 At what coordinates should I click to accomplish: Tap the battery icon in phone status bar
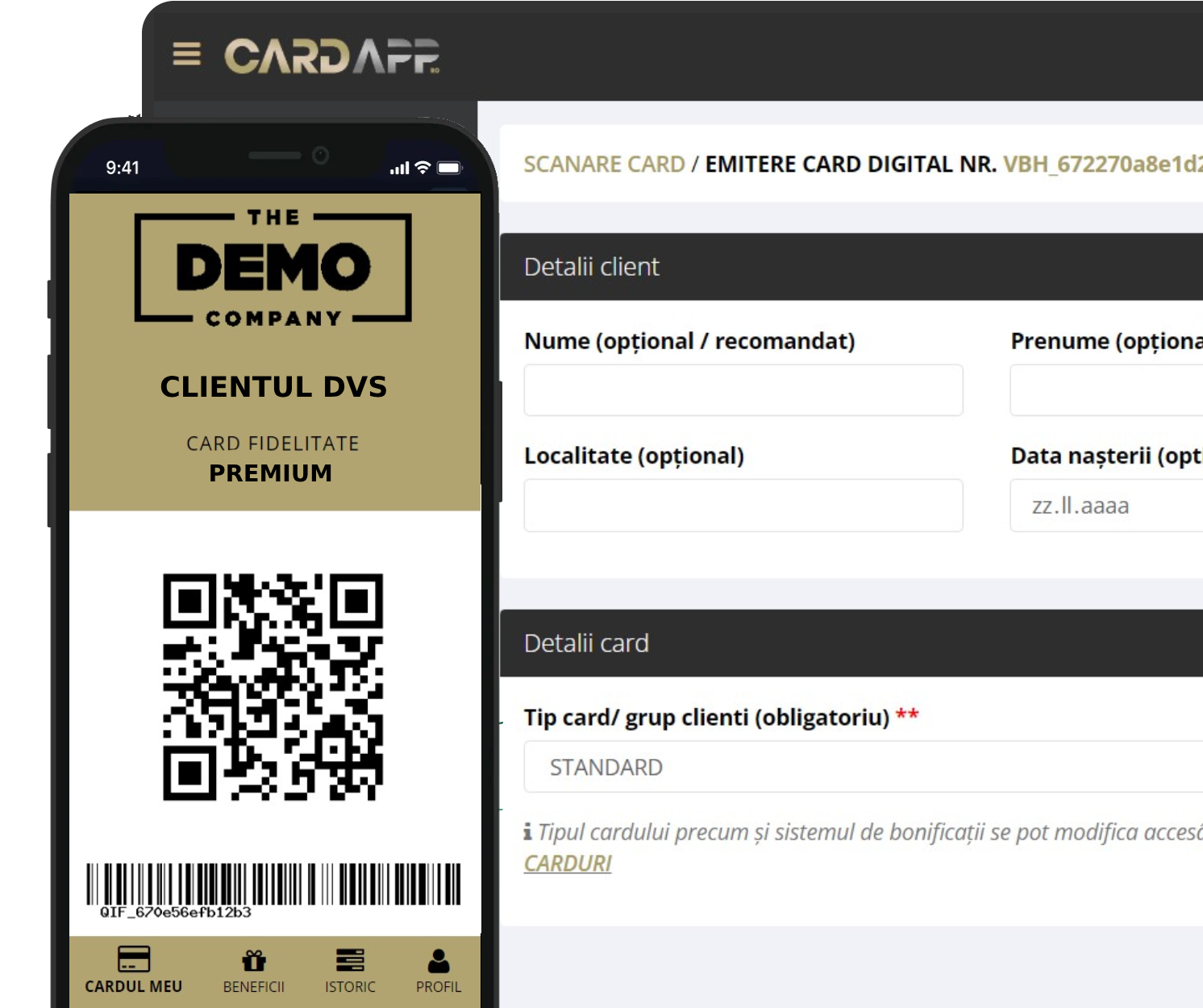pyautogui.click(x=449, y=168)
